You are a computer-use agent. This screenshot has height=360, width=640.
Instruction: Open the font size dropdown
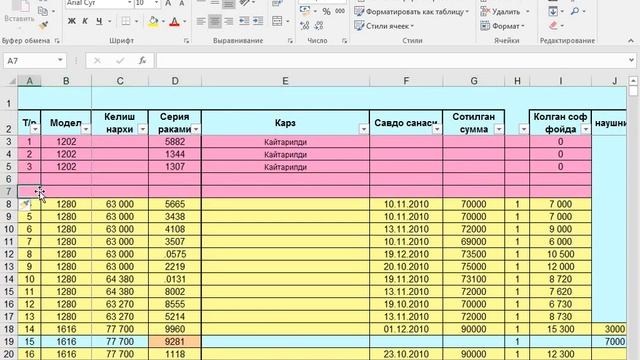click(157, 3)
